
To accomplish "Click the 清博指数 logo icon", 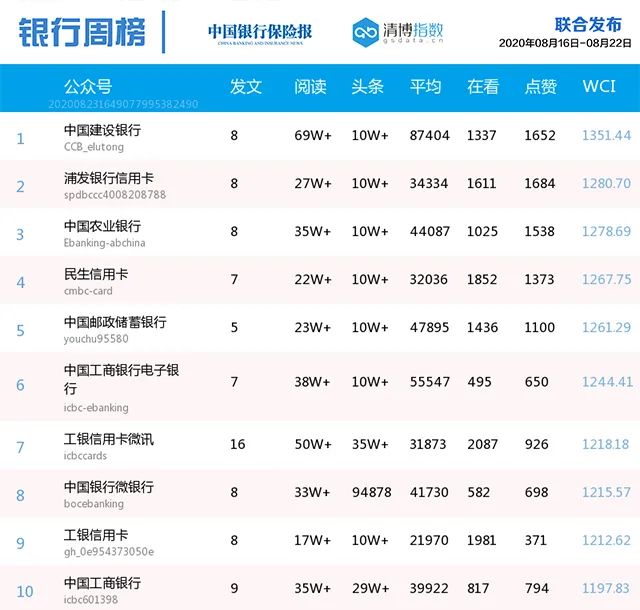I will [365, 32].
